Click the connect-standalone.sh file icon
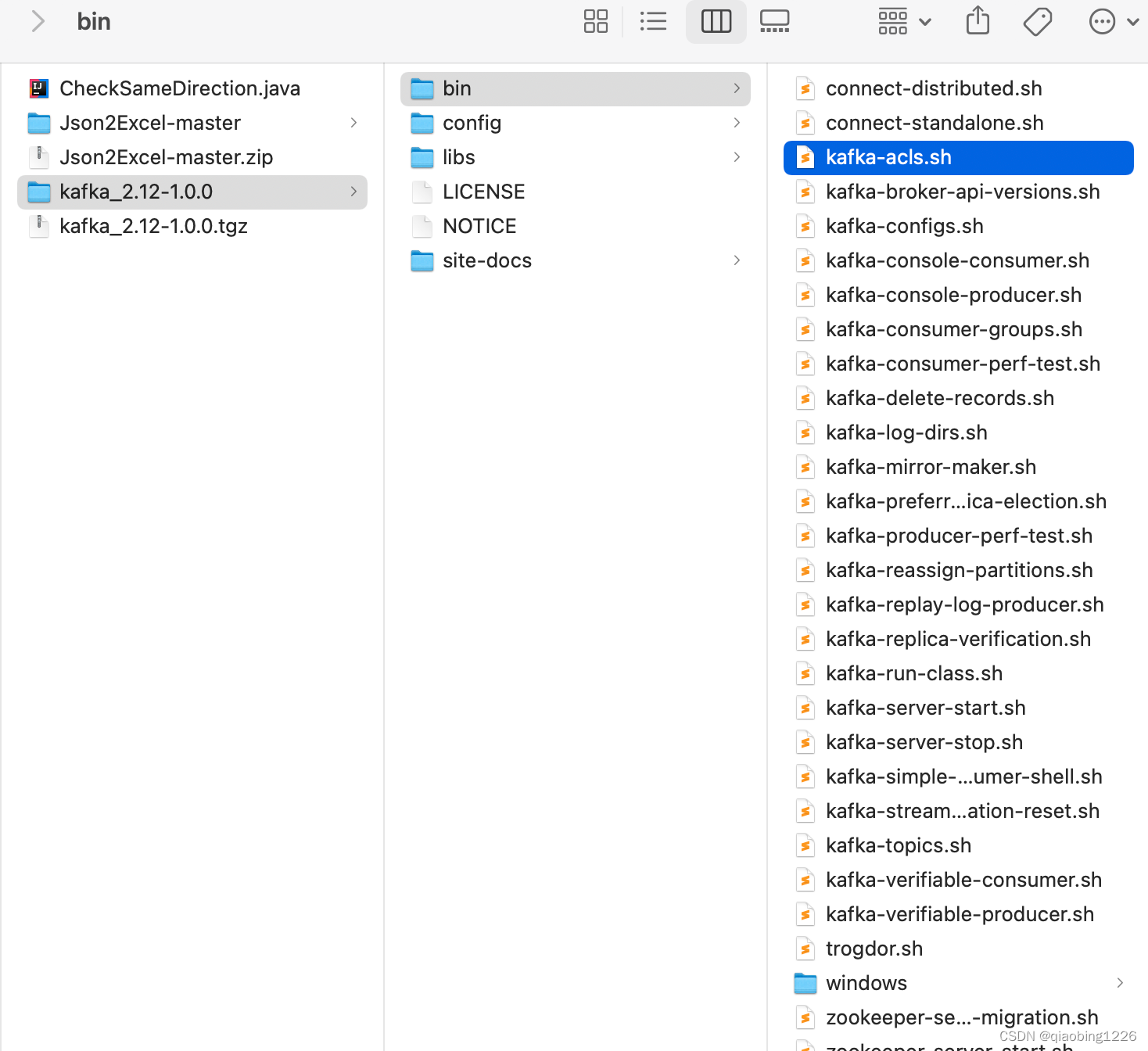Viewport: 1148px width, 1051px height. (x=805, y=123)
